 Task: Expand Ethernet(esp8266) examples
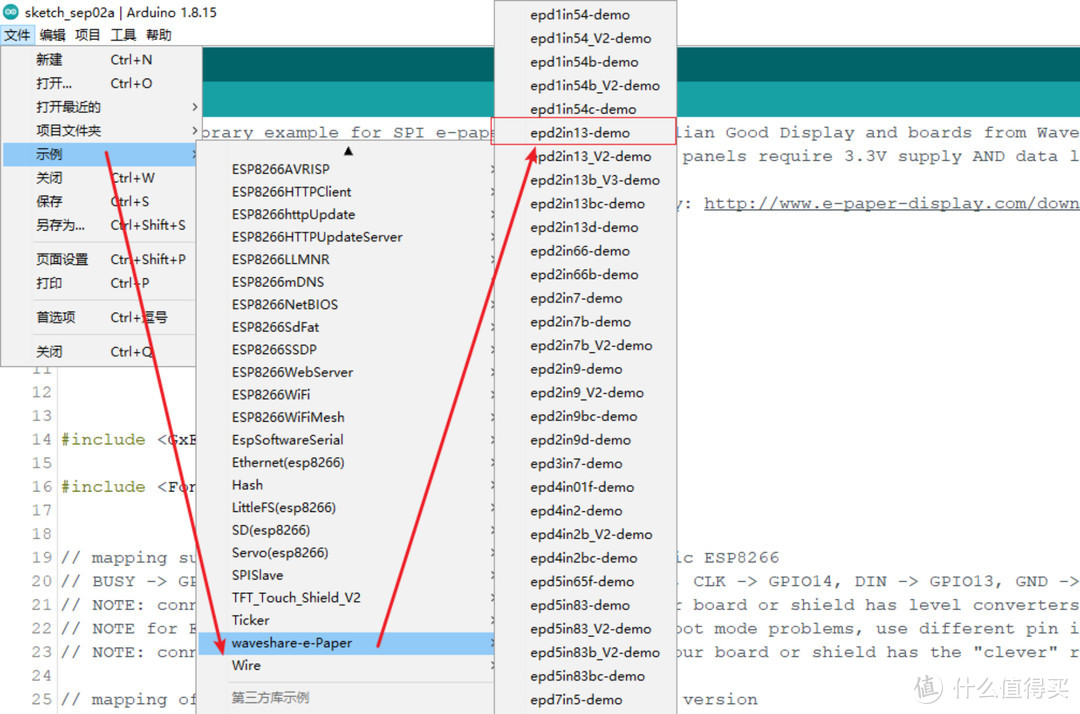tap(346, 462)
